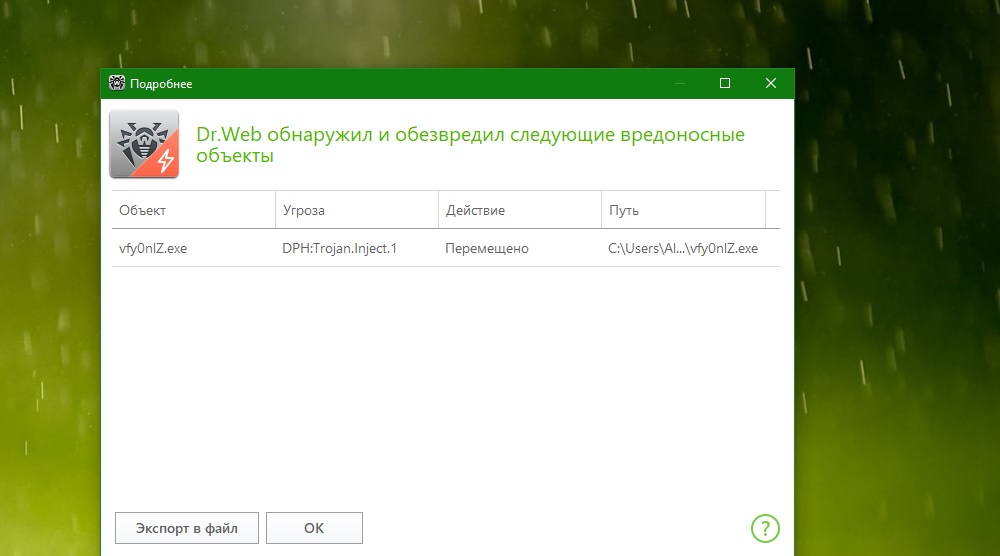Sort by the Действие column header
Viewport: 1000px width, 556px height.
point(520,210)
